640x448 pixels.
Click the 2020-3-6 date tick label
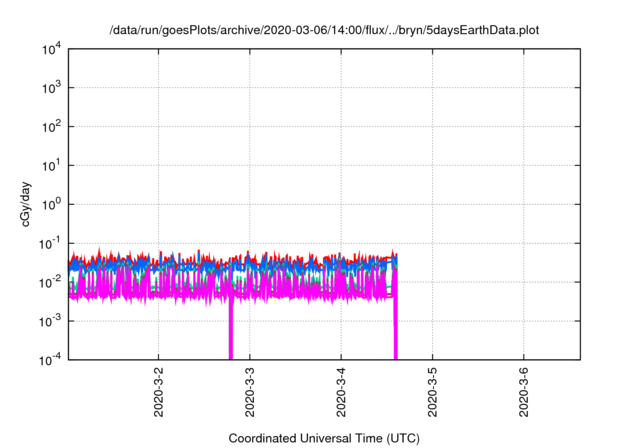[x=524, y=392]
